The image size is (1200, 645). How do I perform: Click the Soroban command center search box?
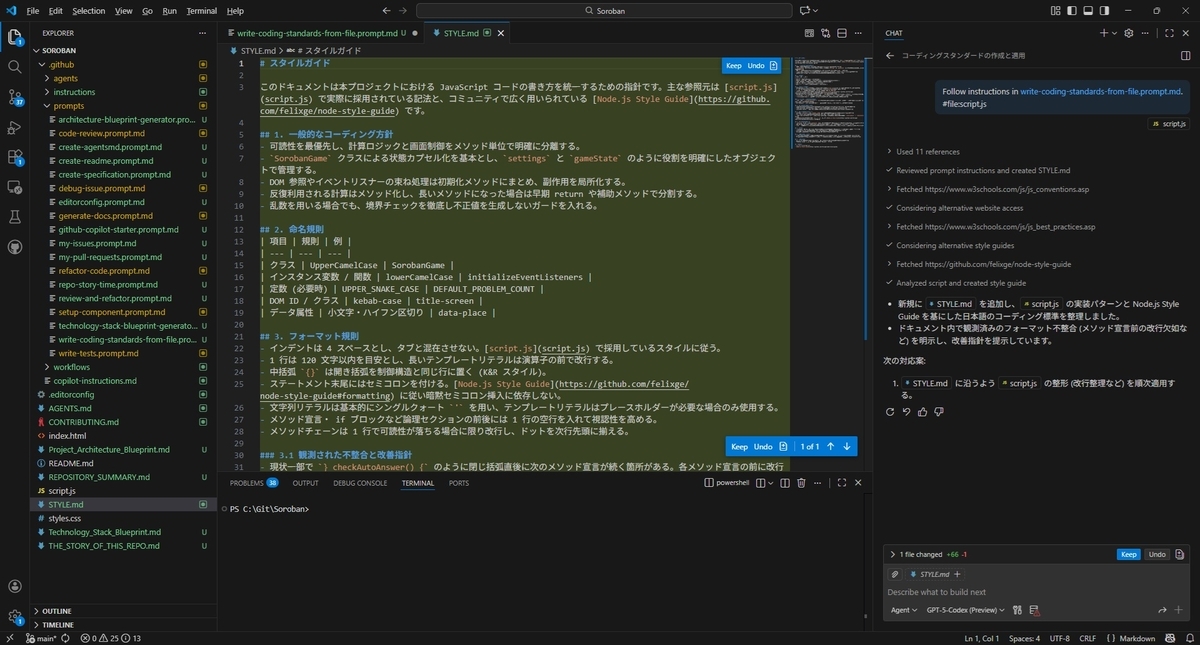[x=603, y=11]
